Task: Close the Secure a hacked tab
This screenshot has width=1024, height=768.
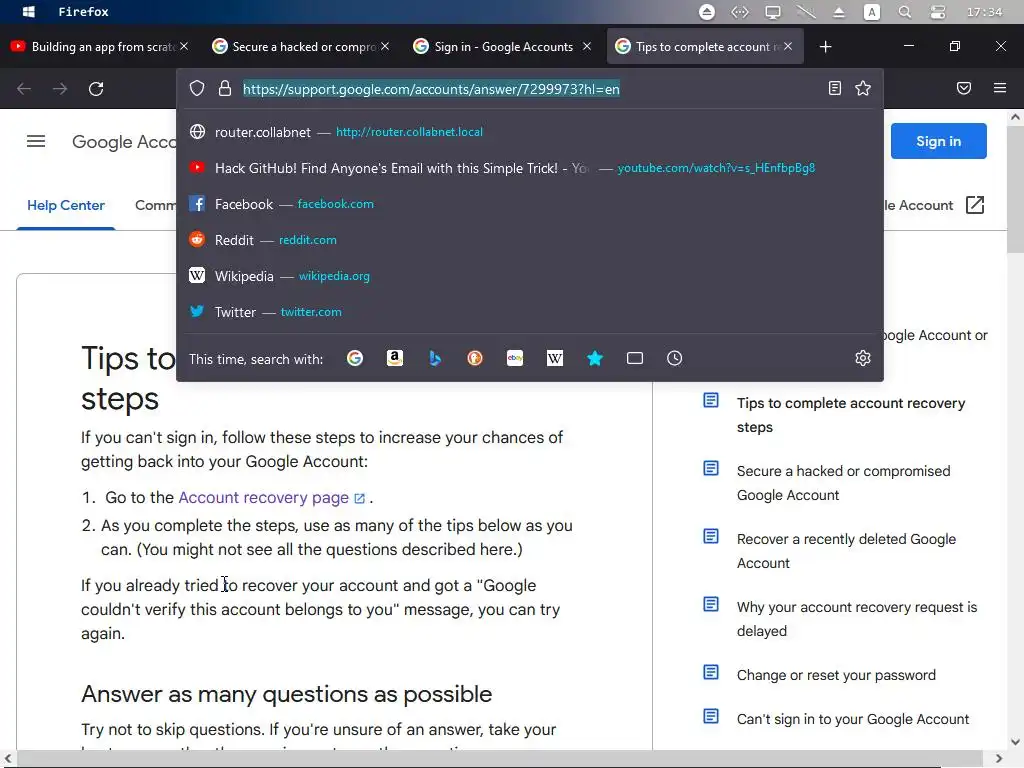Action: click(385, 46)
